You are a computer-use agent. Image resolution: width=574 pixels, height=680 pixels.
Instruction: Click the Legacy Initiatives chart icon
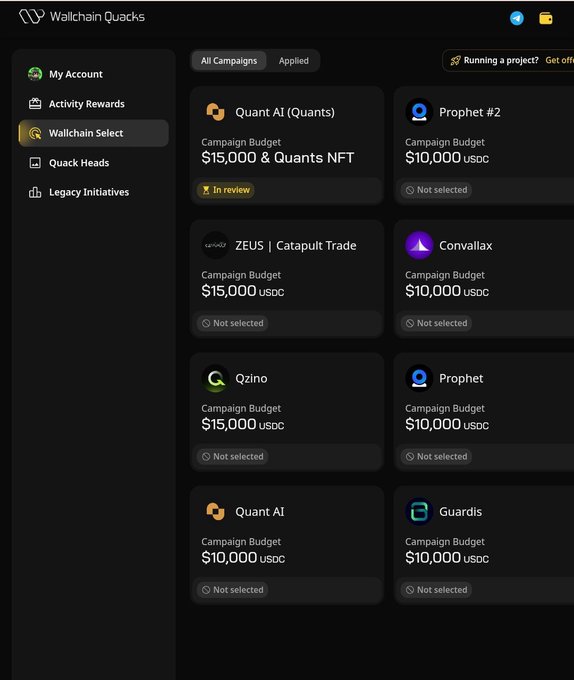tap(35, 192)
